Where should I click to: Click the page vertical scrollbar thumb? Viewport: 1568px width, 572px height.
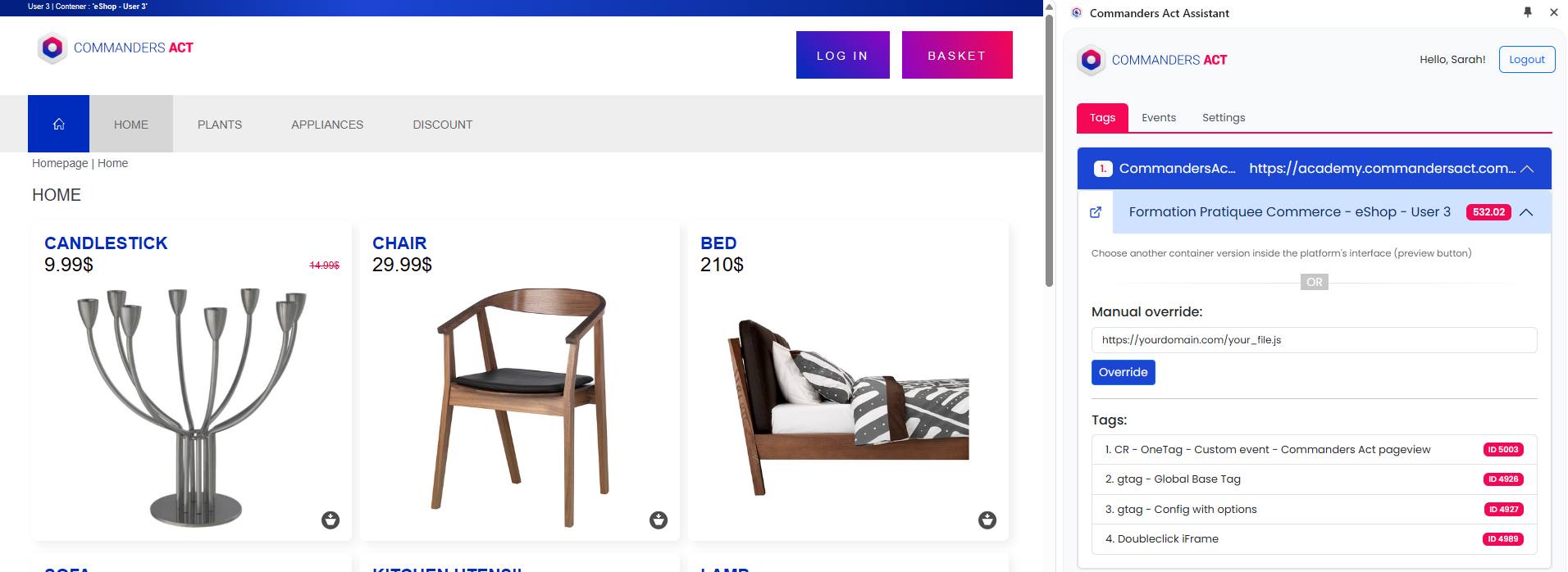click(x=1049, y=151)
